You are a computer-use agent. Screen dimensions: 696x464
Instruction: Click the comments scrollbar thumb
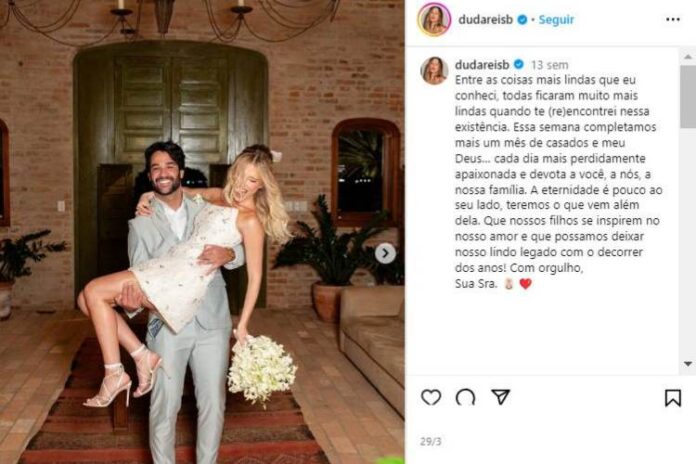[688, 97]
